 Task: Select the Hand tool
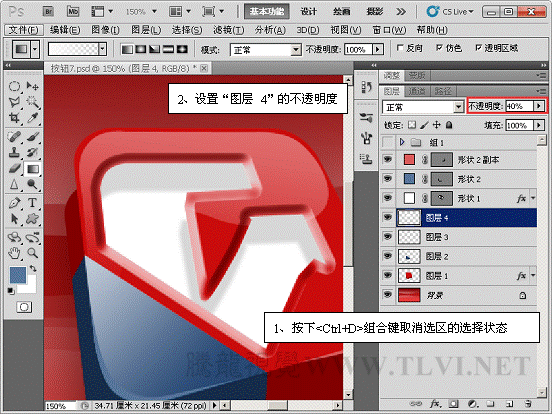point(14,253)
